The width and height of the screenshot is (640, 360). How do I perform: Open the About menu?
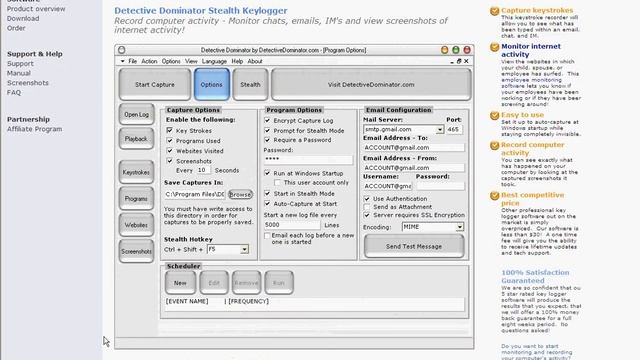coord(255,61)
